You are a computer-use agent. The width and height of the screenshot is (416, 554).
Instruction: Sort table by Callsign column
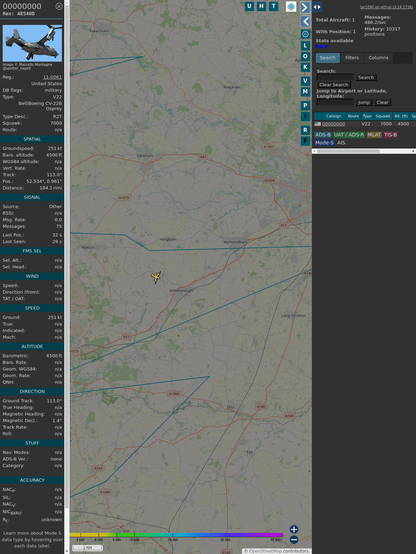333,116
